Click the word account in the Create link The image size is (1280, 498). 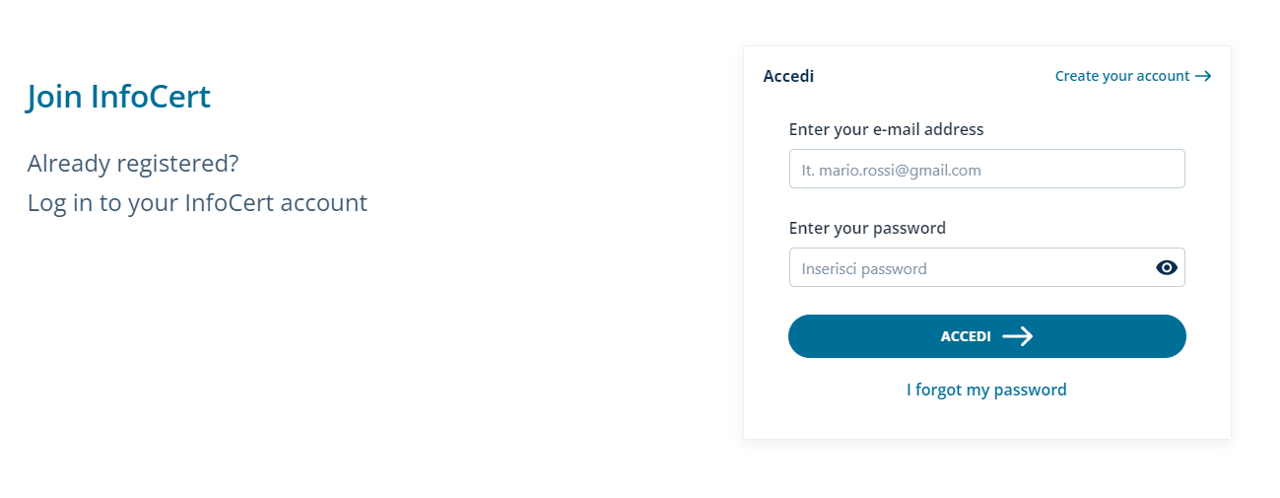tap(1161, 76)
